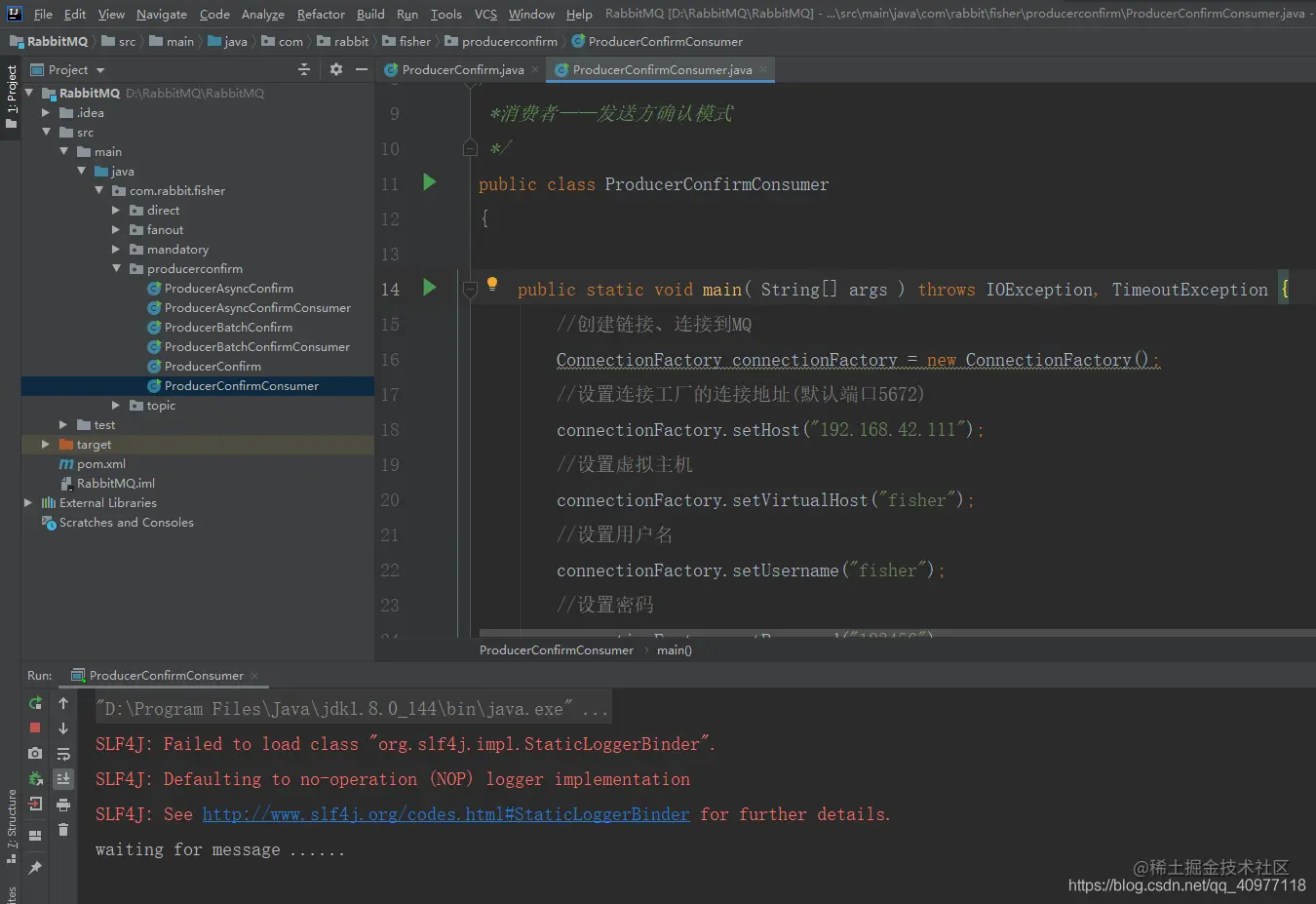
Task: Open the Build menu
Action: pyautogui.click(x=370, y=14)
